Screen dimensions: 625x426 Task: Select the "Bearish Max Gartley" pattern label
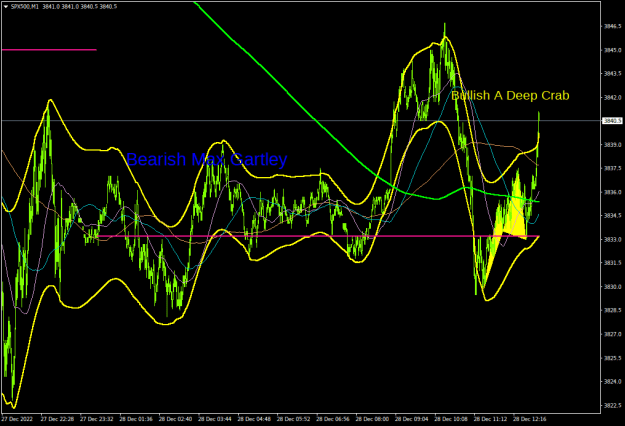(x=206, y=159)
